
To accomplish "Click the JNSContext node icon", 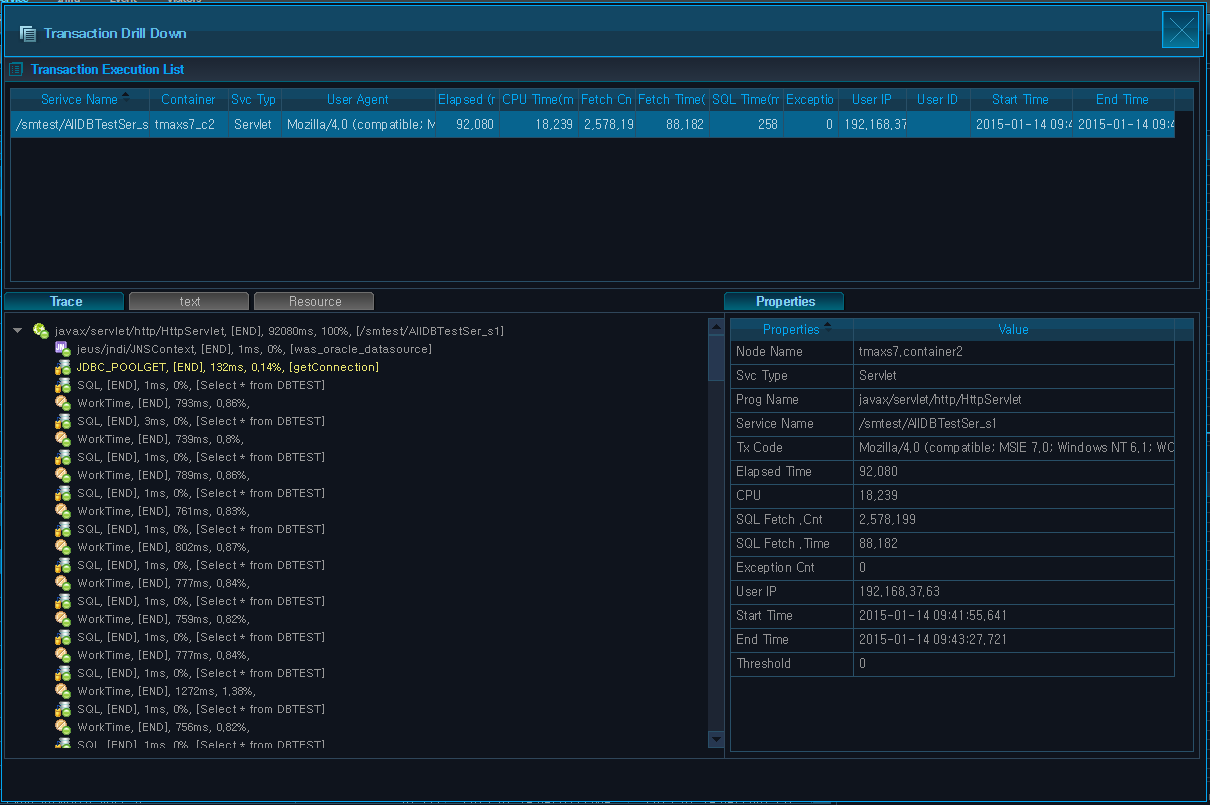I will [x=61, y=349].
